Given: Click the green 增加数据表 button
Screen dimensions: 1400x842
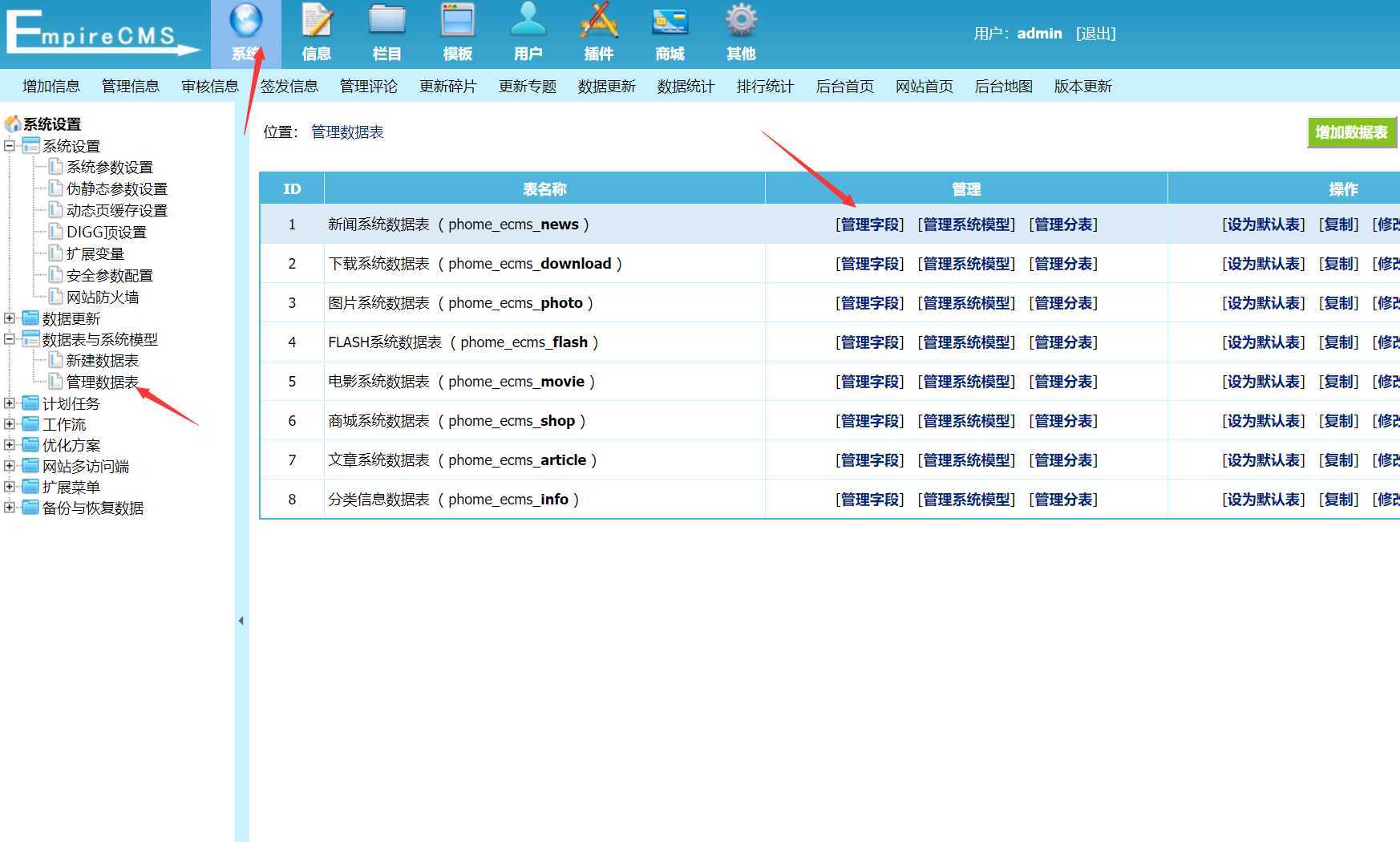Looking at the screenshot, I should [1352, 132].
